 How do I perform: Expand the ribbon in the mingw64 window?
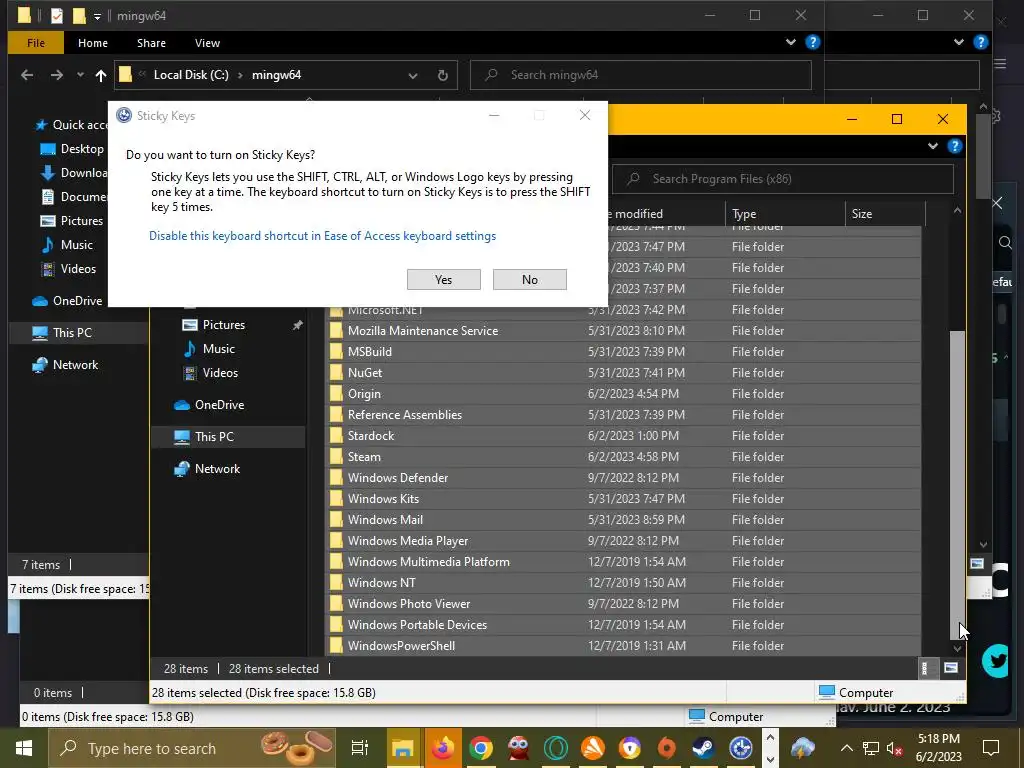tap(791, 42)
